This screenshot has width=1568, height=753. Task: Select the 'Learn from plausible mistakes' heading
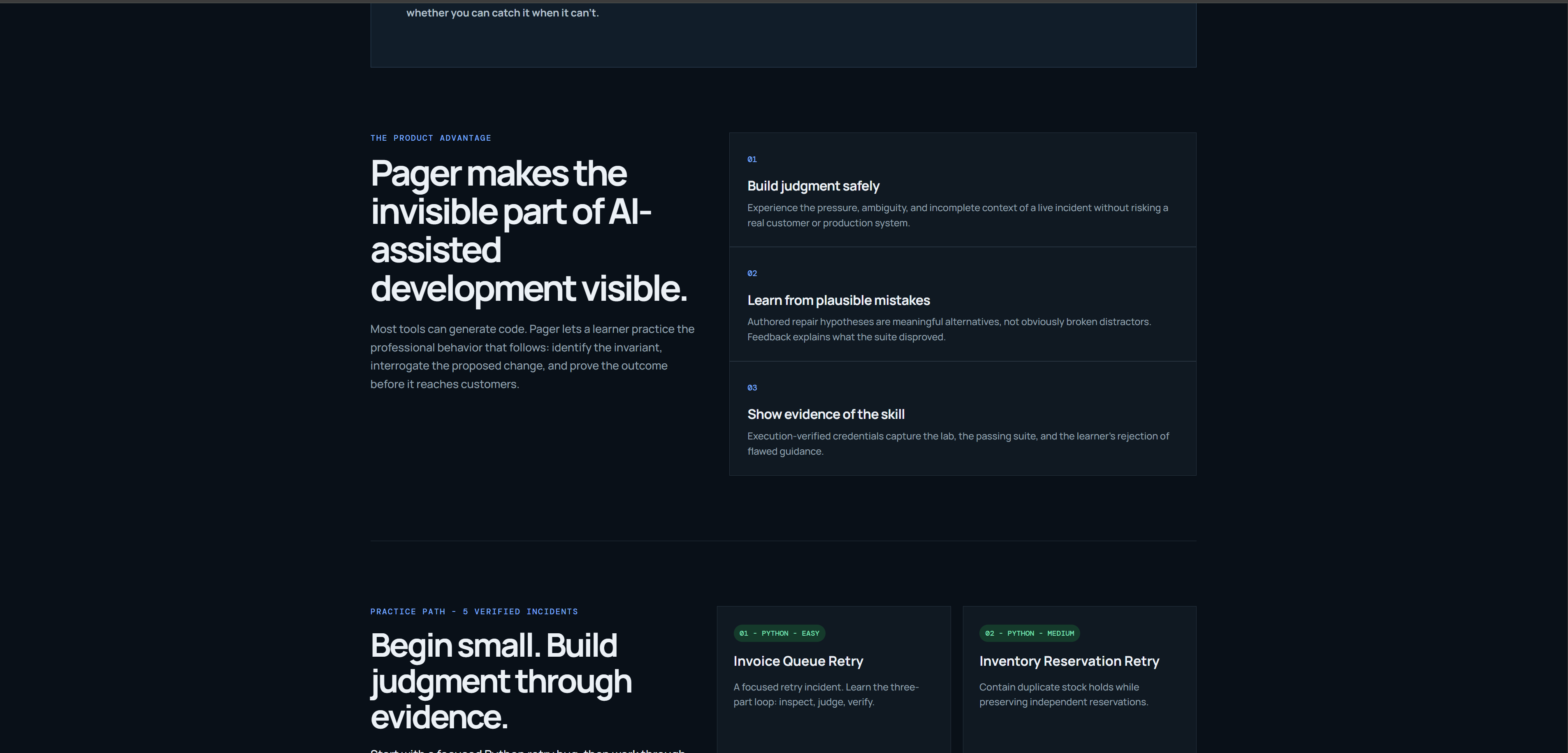click(x=839, y=300)
